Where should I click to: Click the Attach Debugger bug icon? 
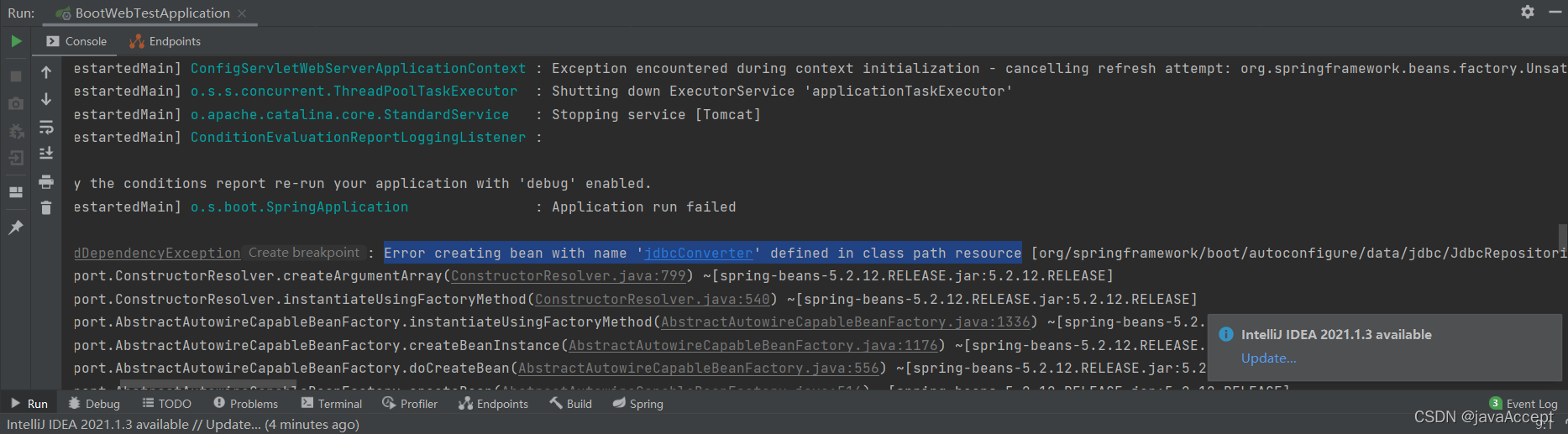click(x=16, y=131)
